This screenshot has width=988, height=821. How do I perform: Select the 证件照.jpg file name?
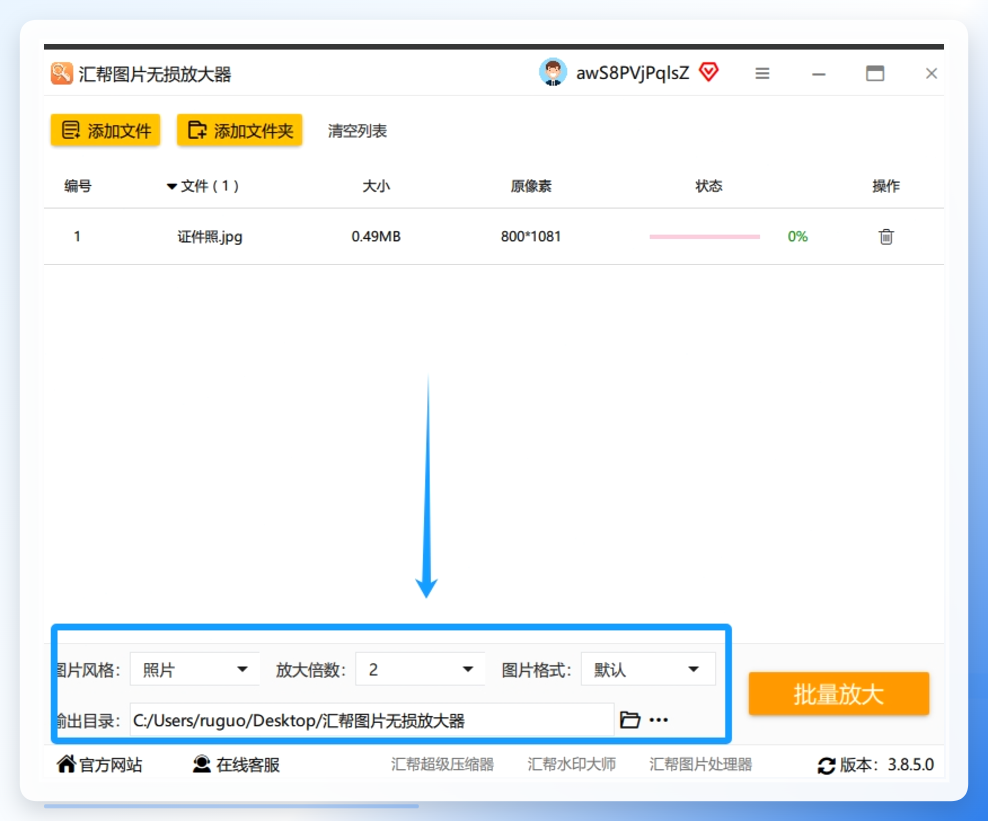[210, 237]
